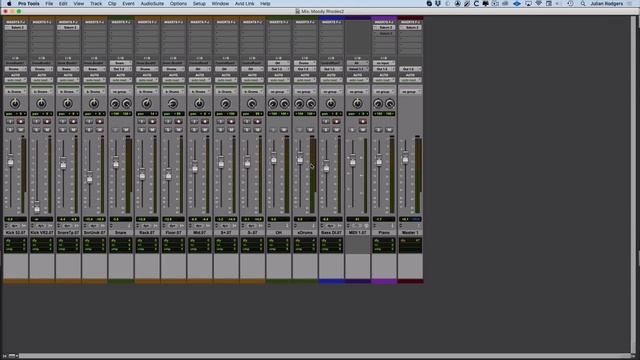
Task: Mute the MIDI 1.07 track
Action: coord(363,130)
